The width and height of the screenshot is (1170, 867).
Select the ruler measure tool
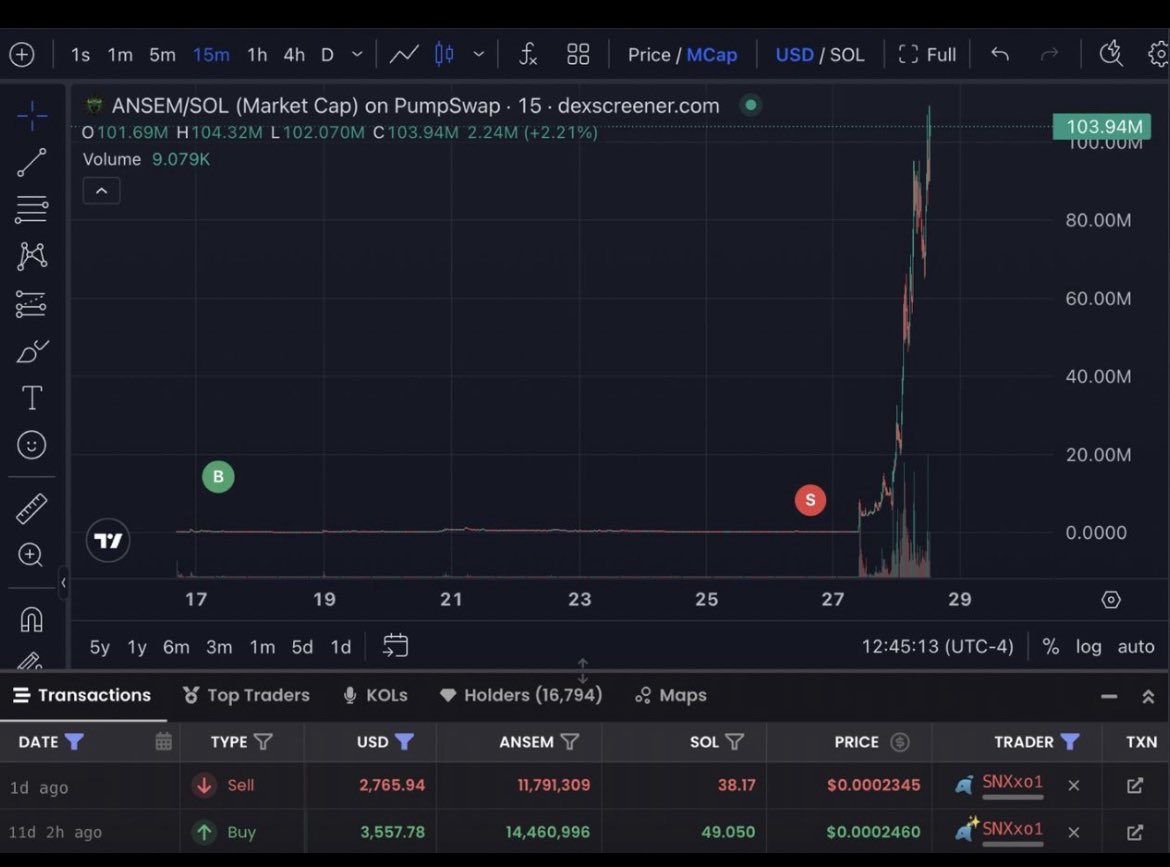pos(31,508)
